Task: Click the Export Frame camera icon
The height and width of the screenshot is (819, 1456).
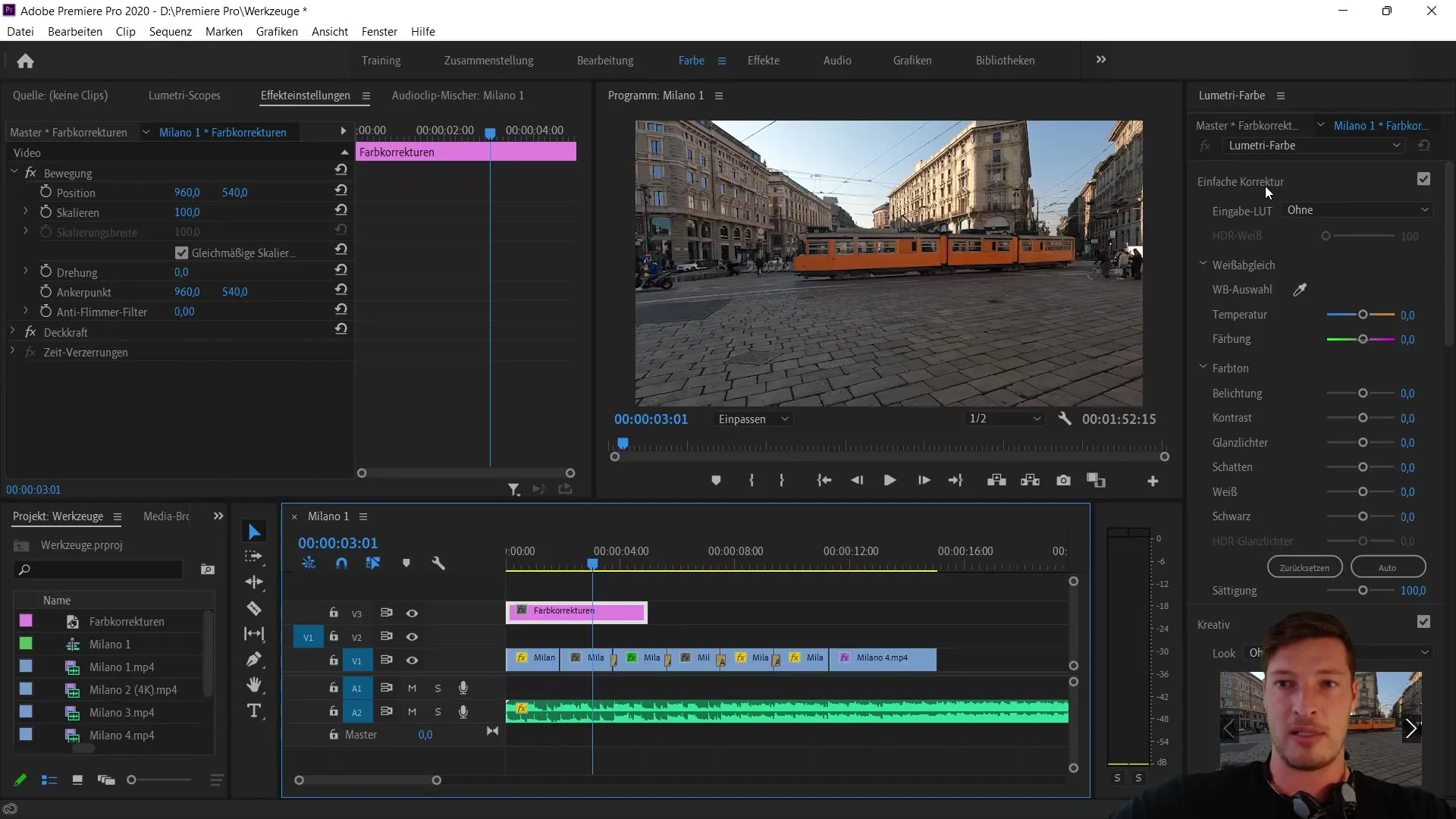Action: pyautogui.click(x=1063, y=481)
